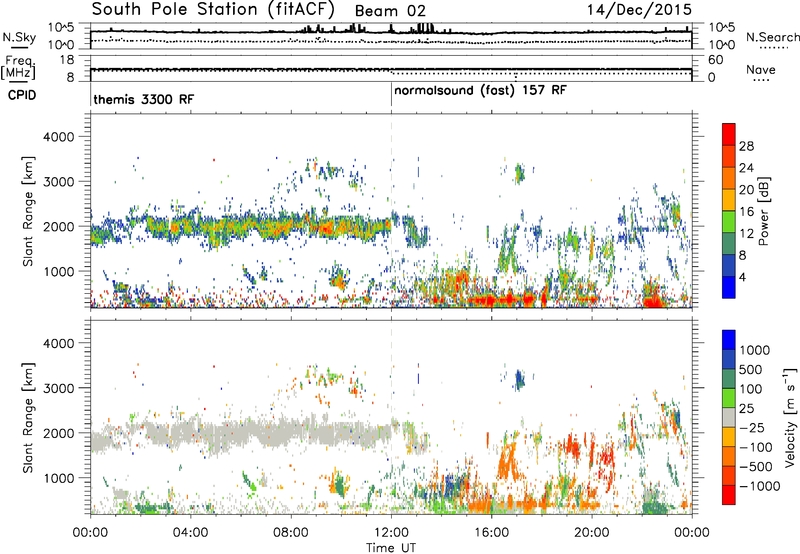Select the 'N.Sky' legend label
Screen dimensions: 800x554
pos(19,37)
